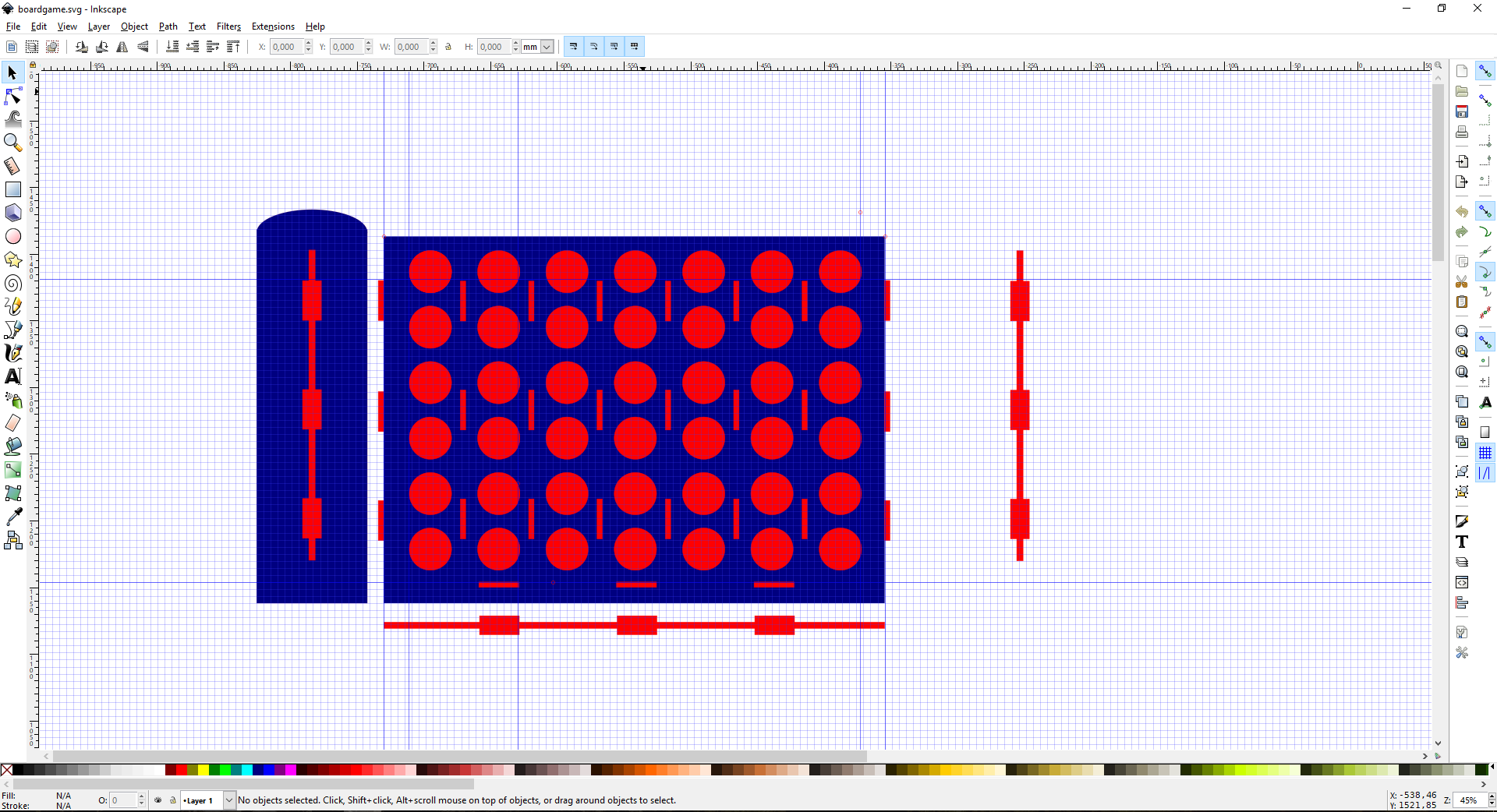
Task: Click the Undo arrow icon
Action: pos(1462,211)
